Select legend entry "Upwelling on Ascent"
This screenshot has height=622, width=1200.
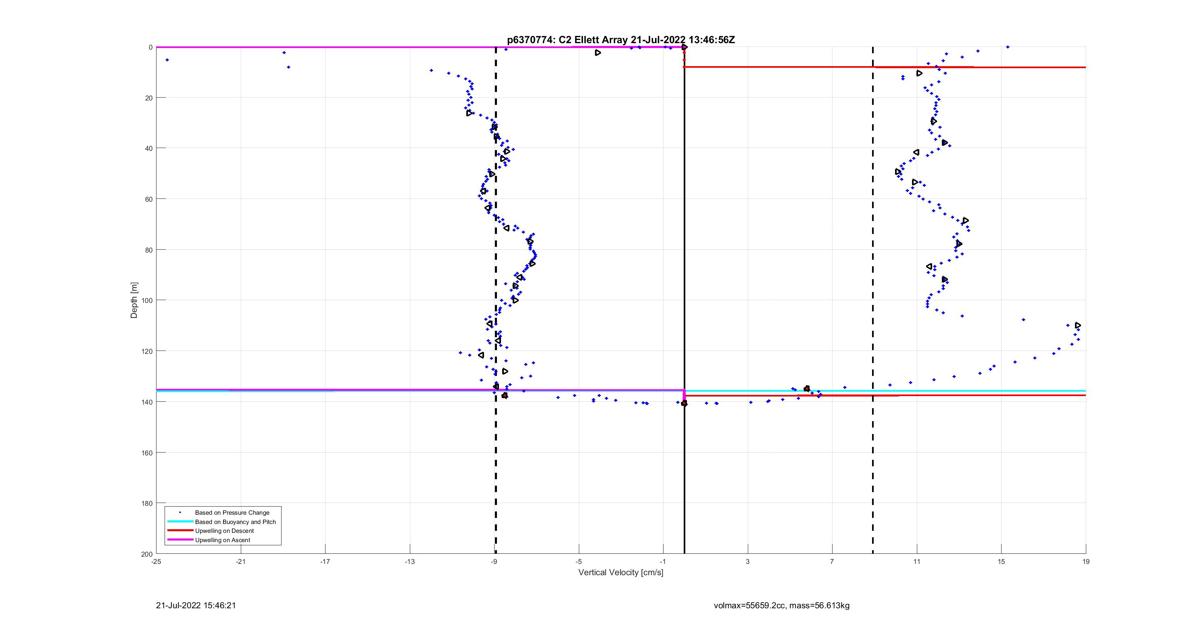coord(224,540)
